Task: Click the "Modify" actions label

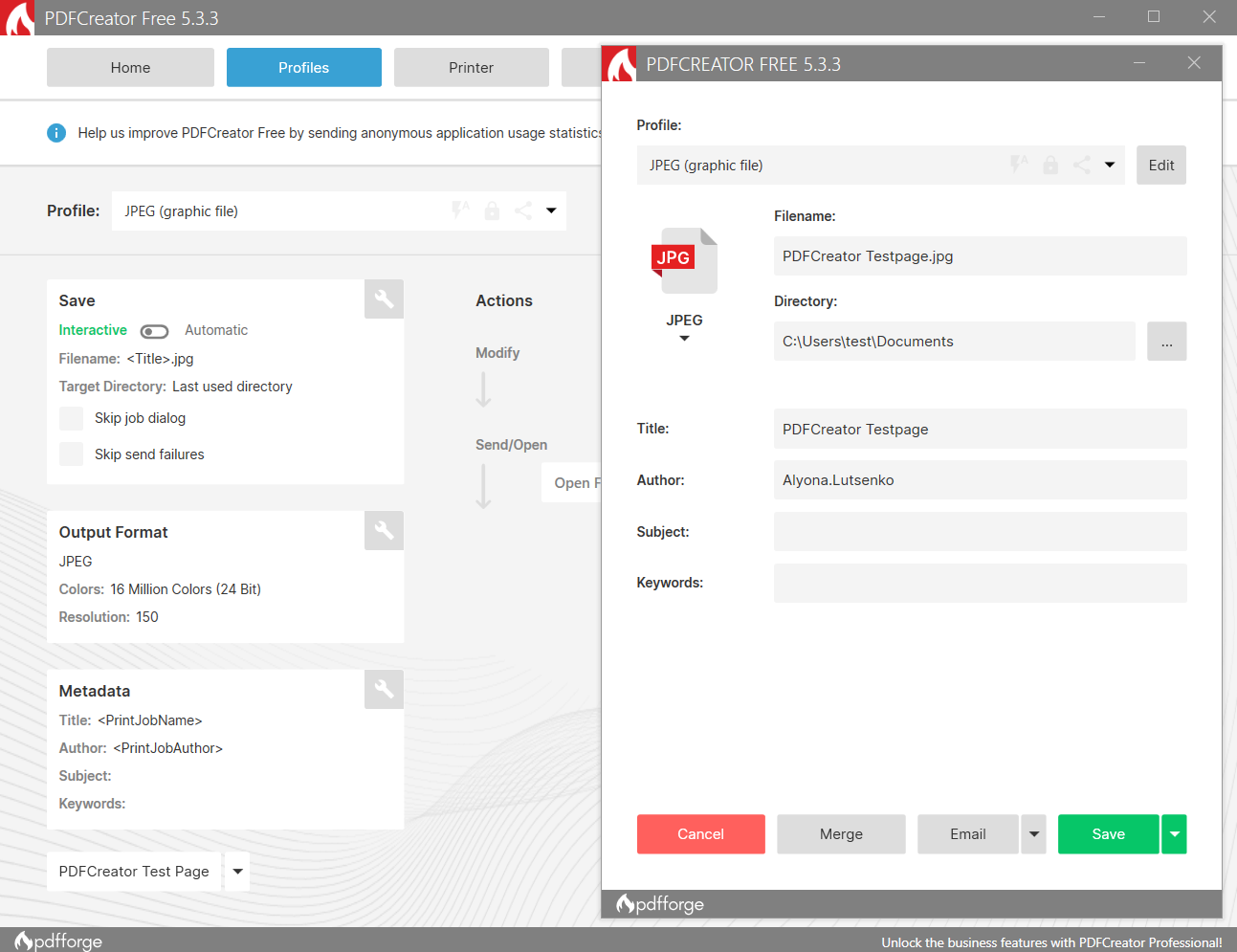Action: click(497, 353)
